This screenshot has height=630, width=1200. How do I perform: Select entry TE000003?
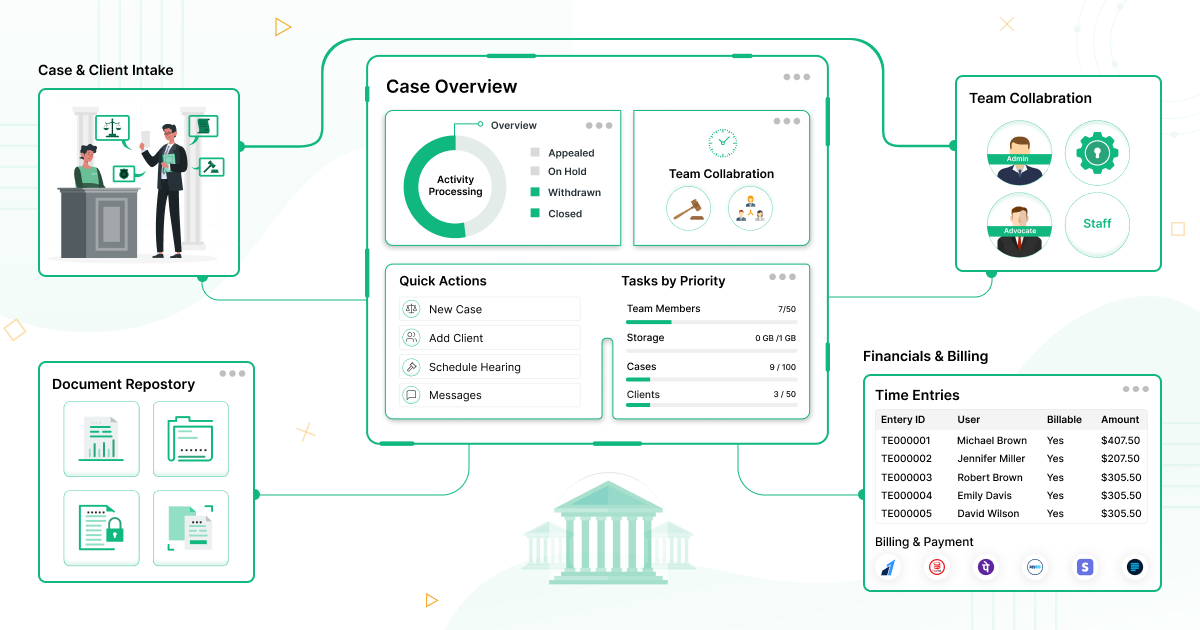point(906,477)
